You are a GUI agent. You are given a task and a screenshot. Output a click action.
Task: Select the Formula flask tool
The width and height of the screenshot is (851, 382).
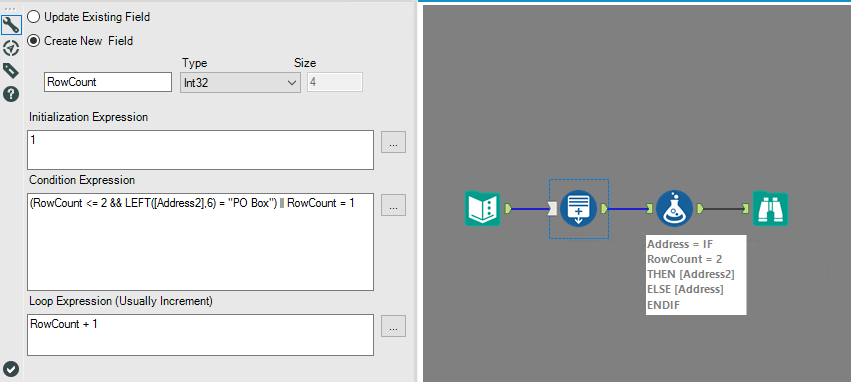coord(675,208)
